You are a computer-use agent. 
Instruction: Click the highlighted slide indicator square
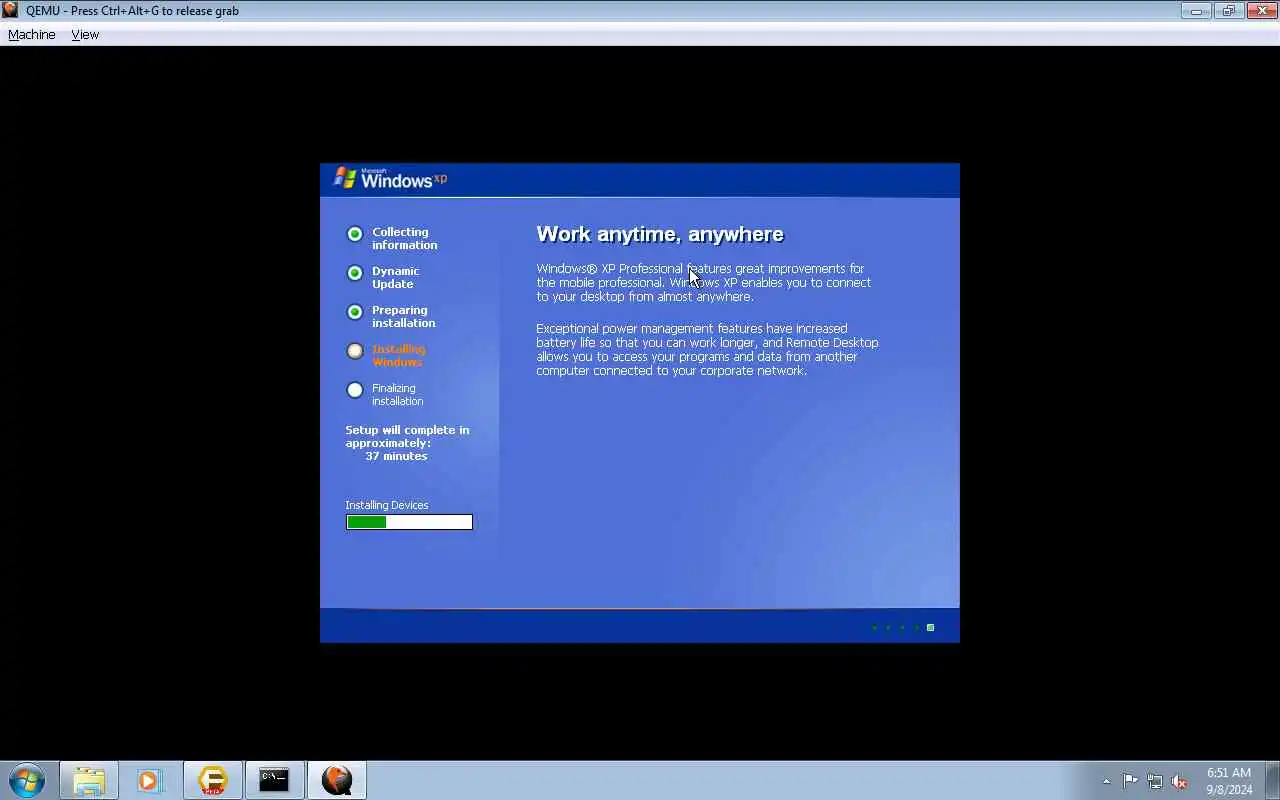click(930, 627)
